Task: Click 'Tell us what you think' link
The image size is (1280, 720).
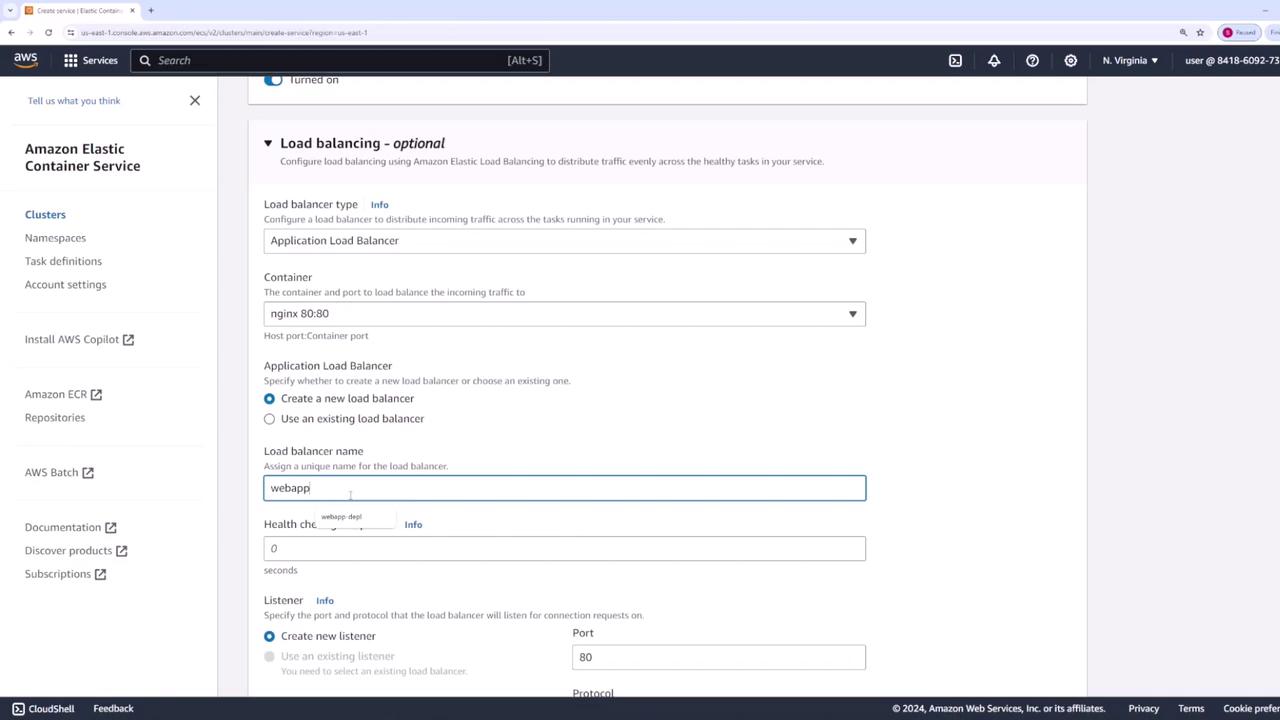Action: pos(74,100)
